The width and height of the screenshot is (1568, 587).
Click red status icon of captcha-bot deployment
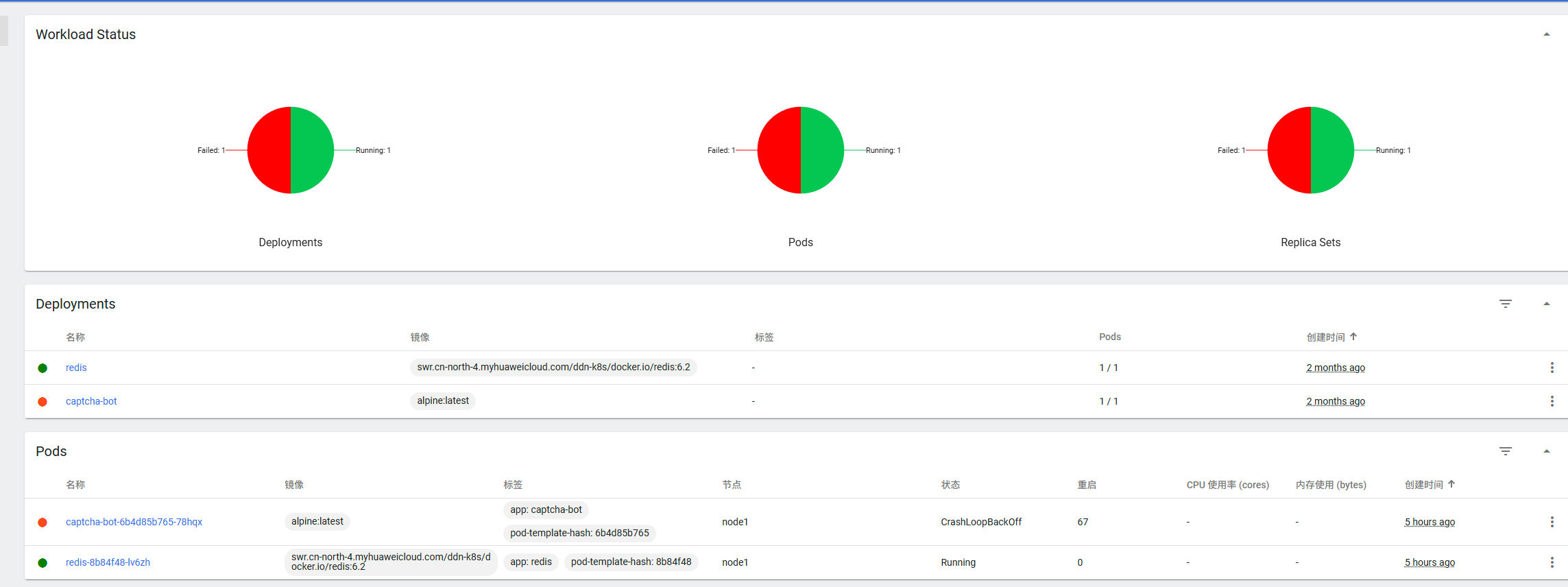point(43,402)
